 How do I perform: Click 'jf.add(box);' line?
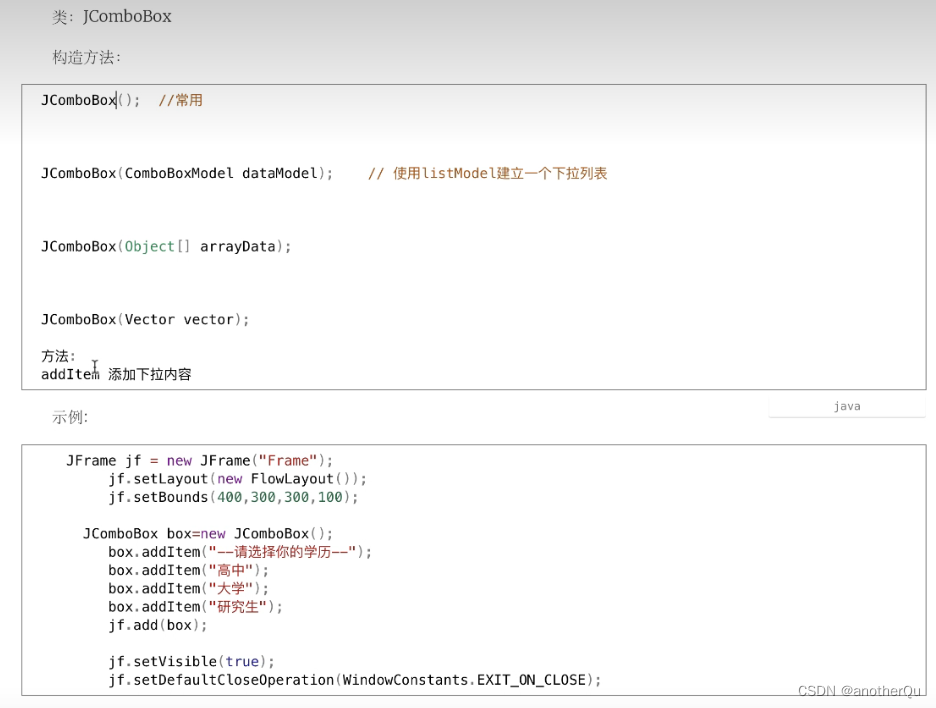point(158,625)
